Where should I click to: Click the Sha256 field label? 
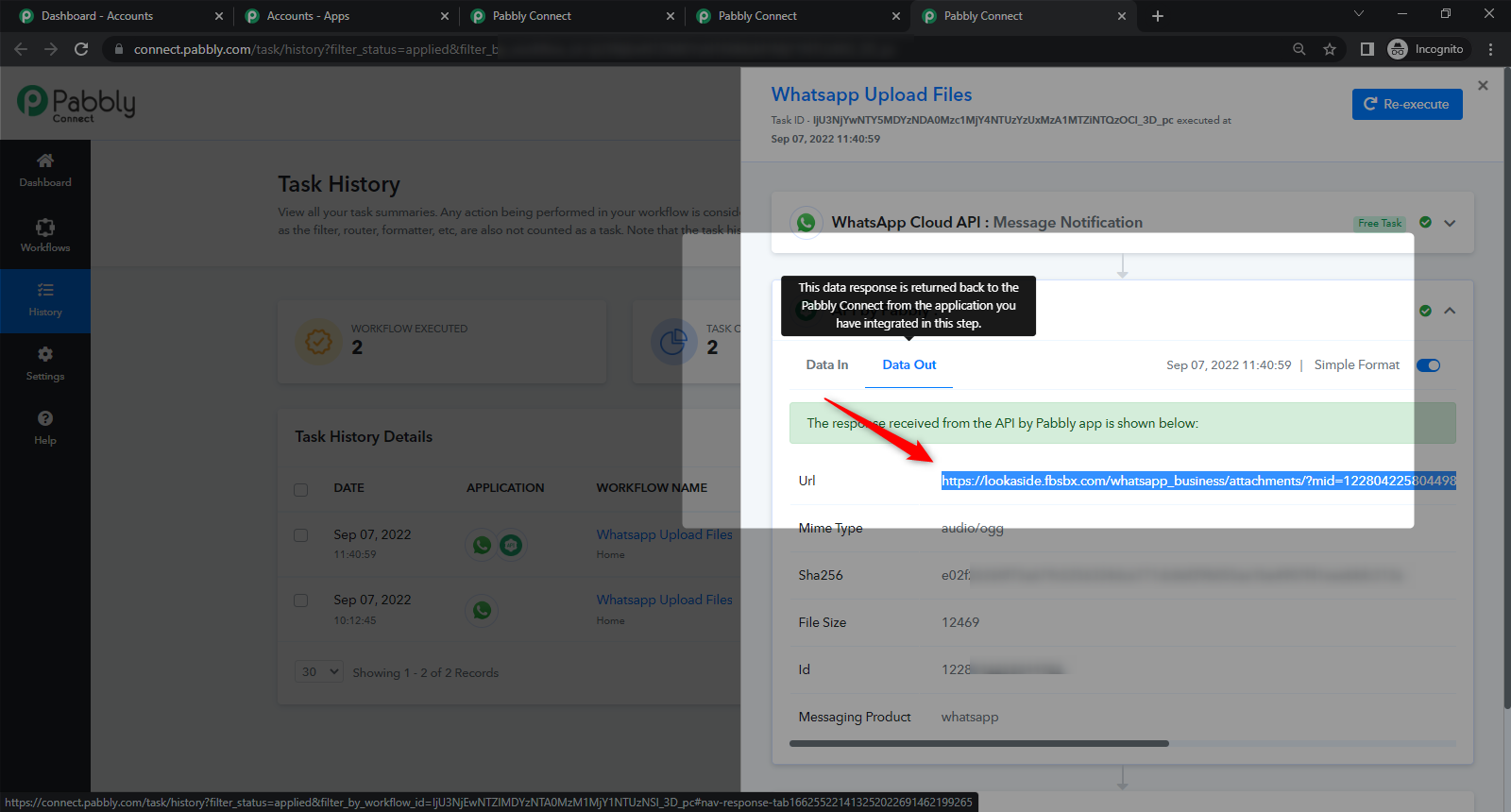coord(821,575)
